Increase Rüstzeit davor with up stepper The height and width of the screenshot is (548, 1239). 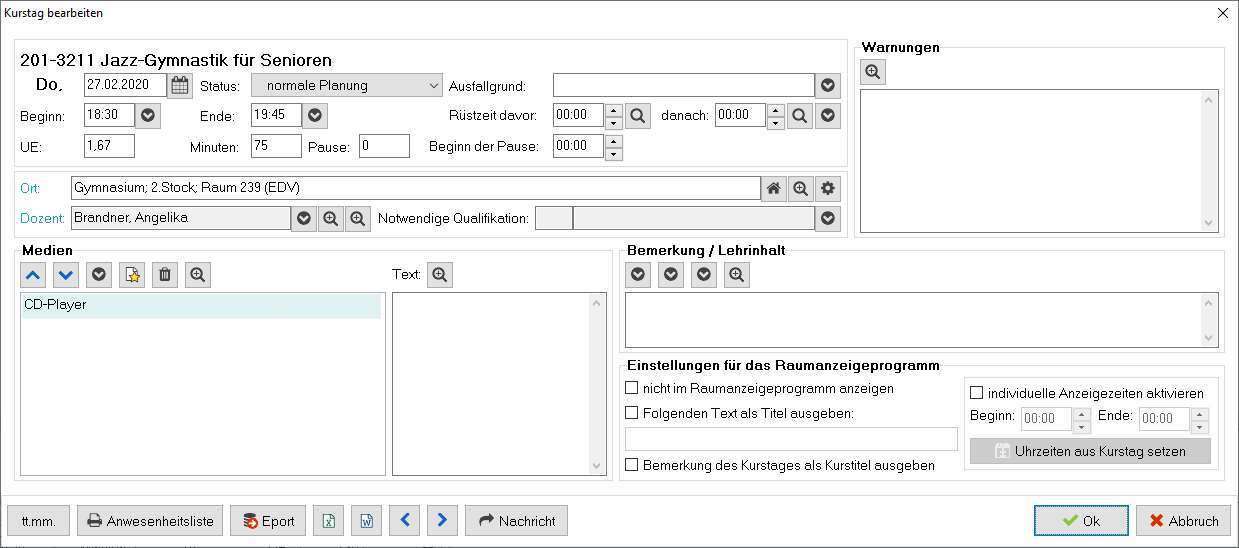click(614, 109)
